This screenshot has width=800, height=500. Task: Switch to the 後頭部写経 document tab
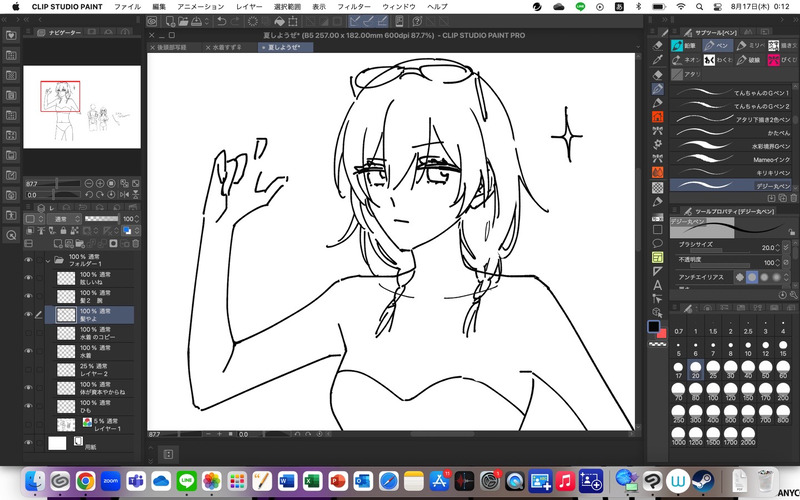(173, 47)
